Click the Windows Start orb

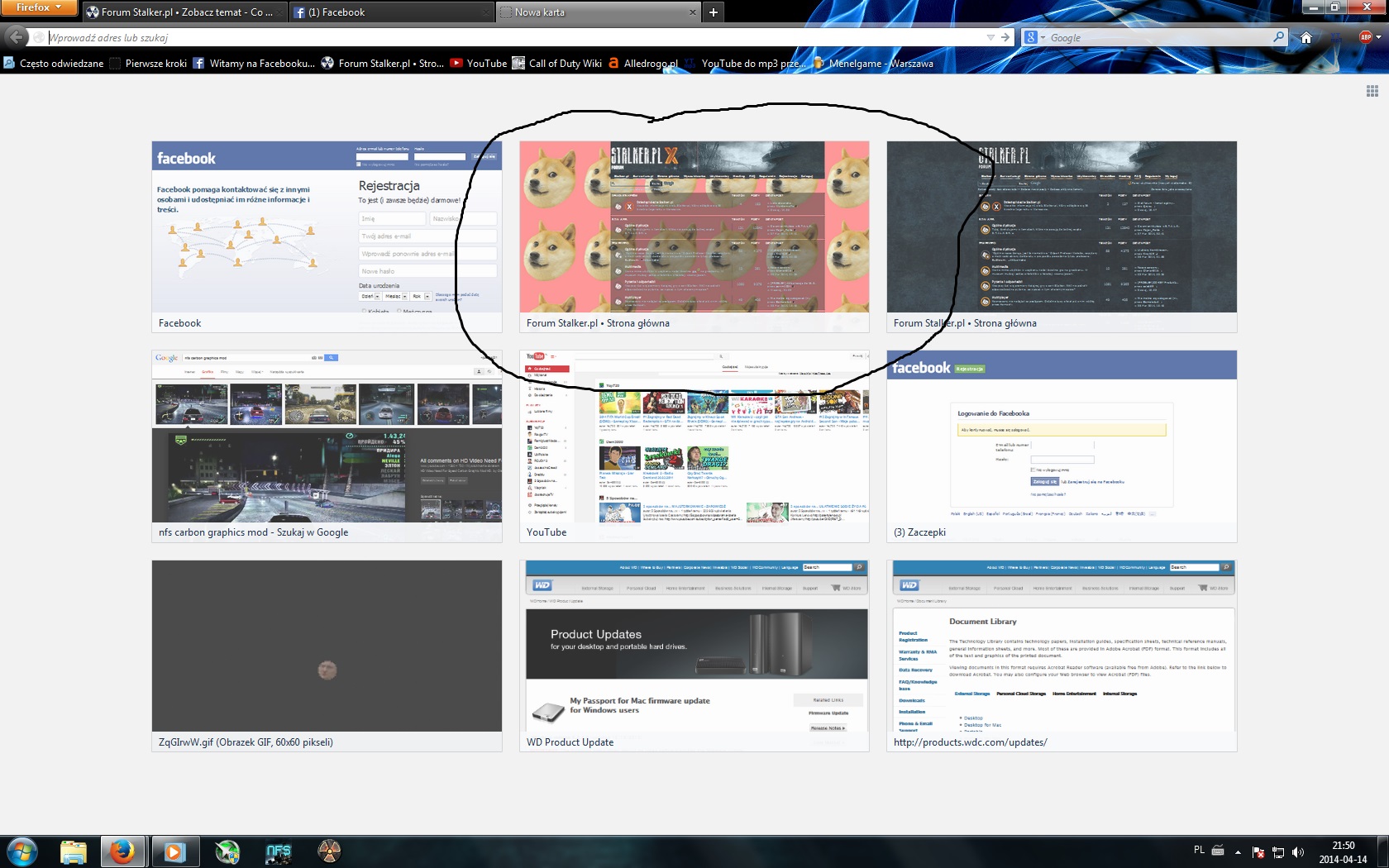point(22,851)
